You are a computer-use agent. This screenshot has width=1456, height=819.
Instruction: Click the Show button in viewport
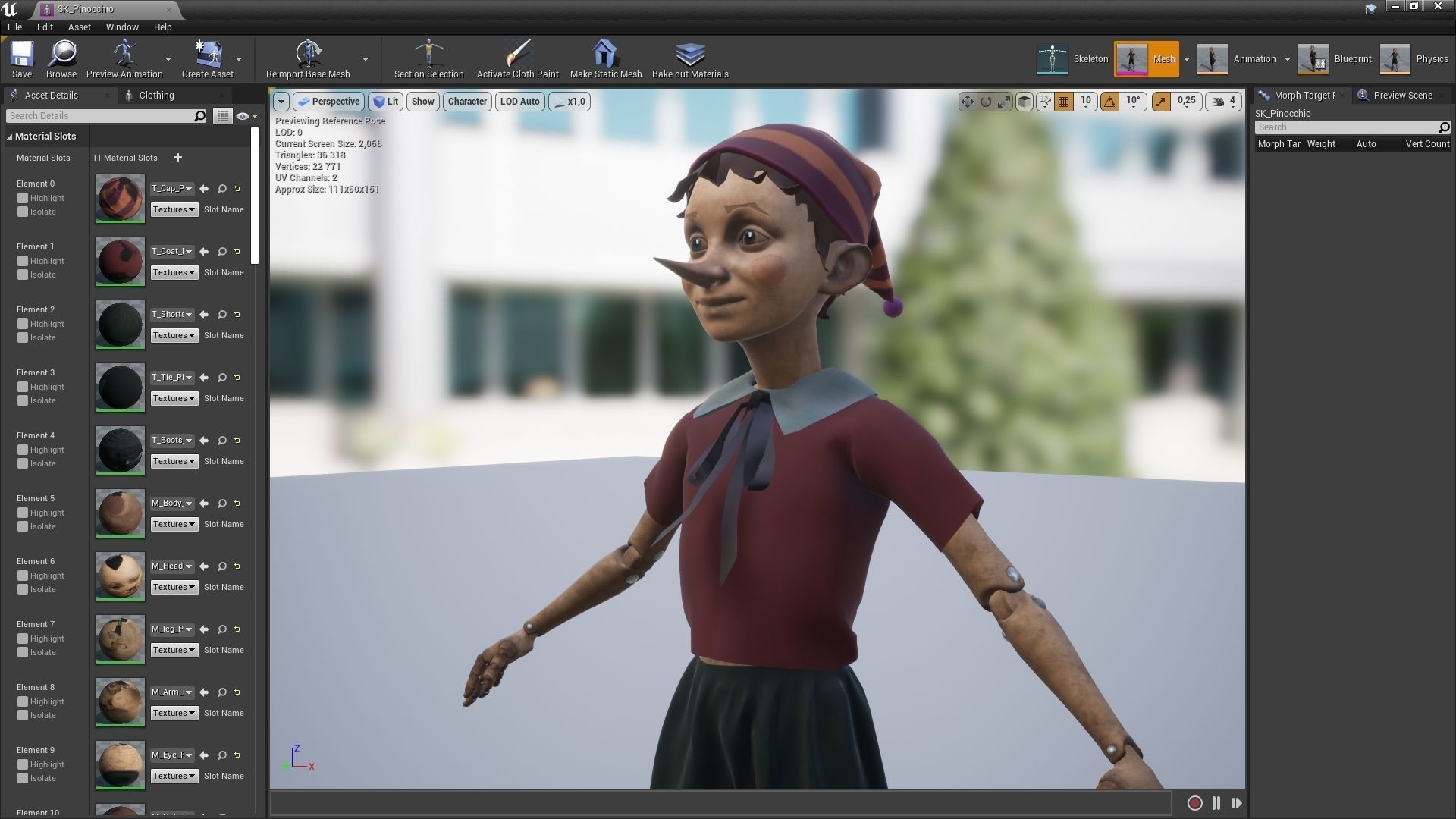(422, 102)
